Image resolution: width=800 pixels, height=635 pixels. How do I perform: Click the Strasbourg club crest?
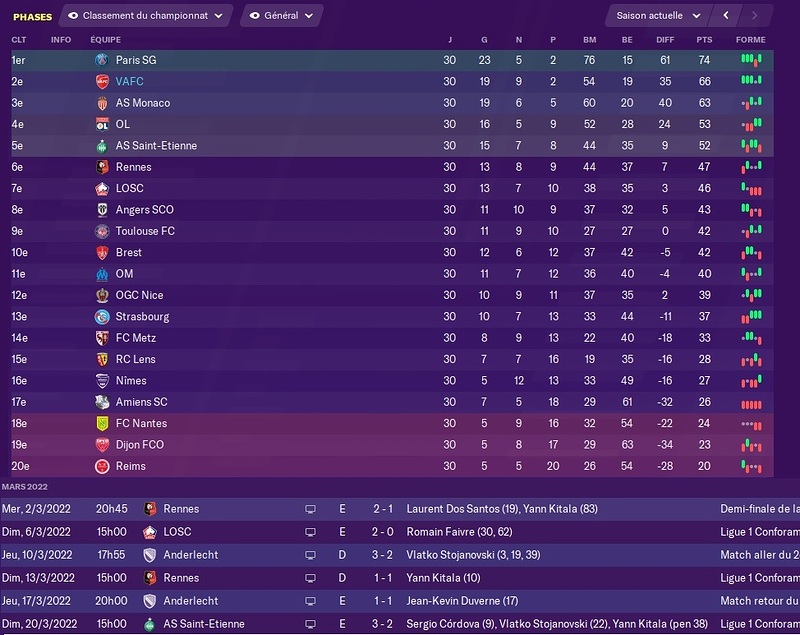pyautogui.click(x=102, y=317)
